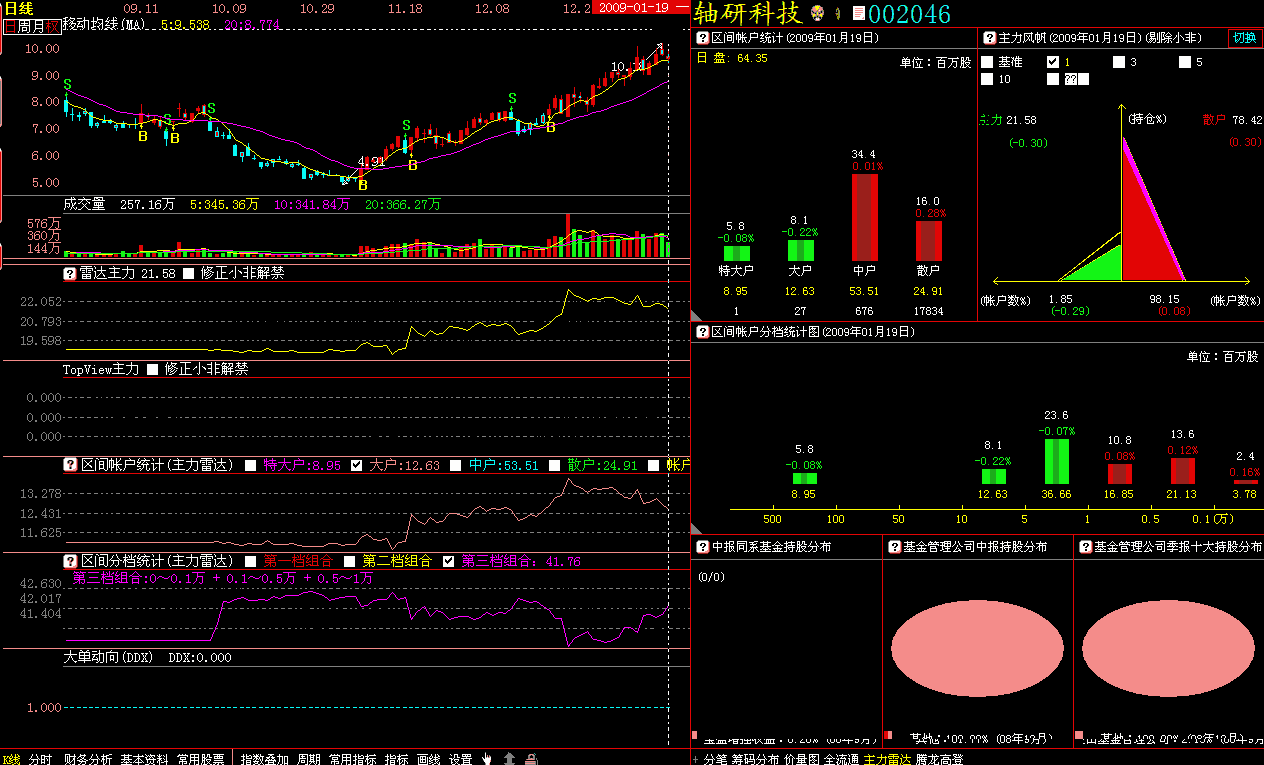This screenshot has width=1264, height=765.
Task: Click the stock code 002046
Action: [x=909, y=14]
